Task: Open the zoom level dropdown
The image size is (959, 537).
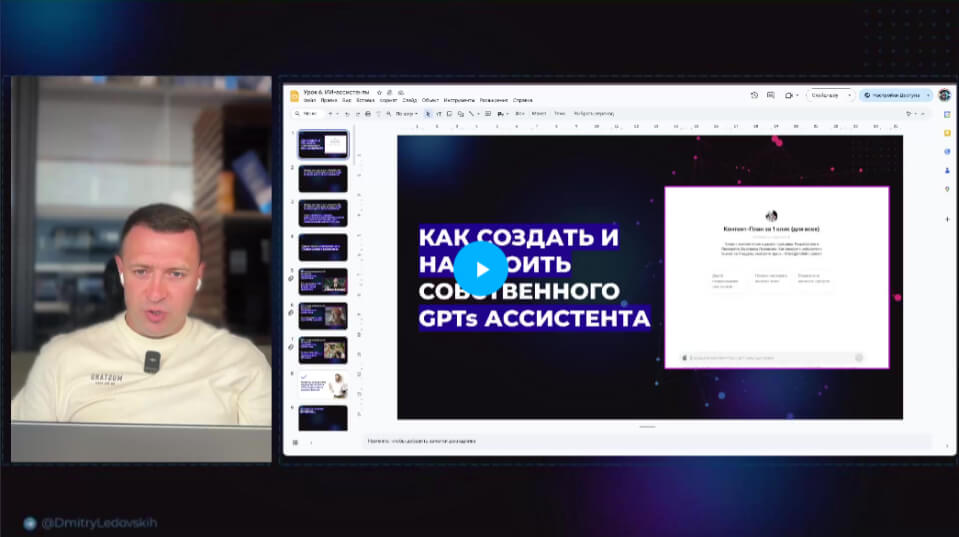Action: pyautogui.click(x=407, y=114)
